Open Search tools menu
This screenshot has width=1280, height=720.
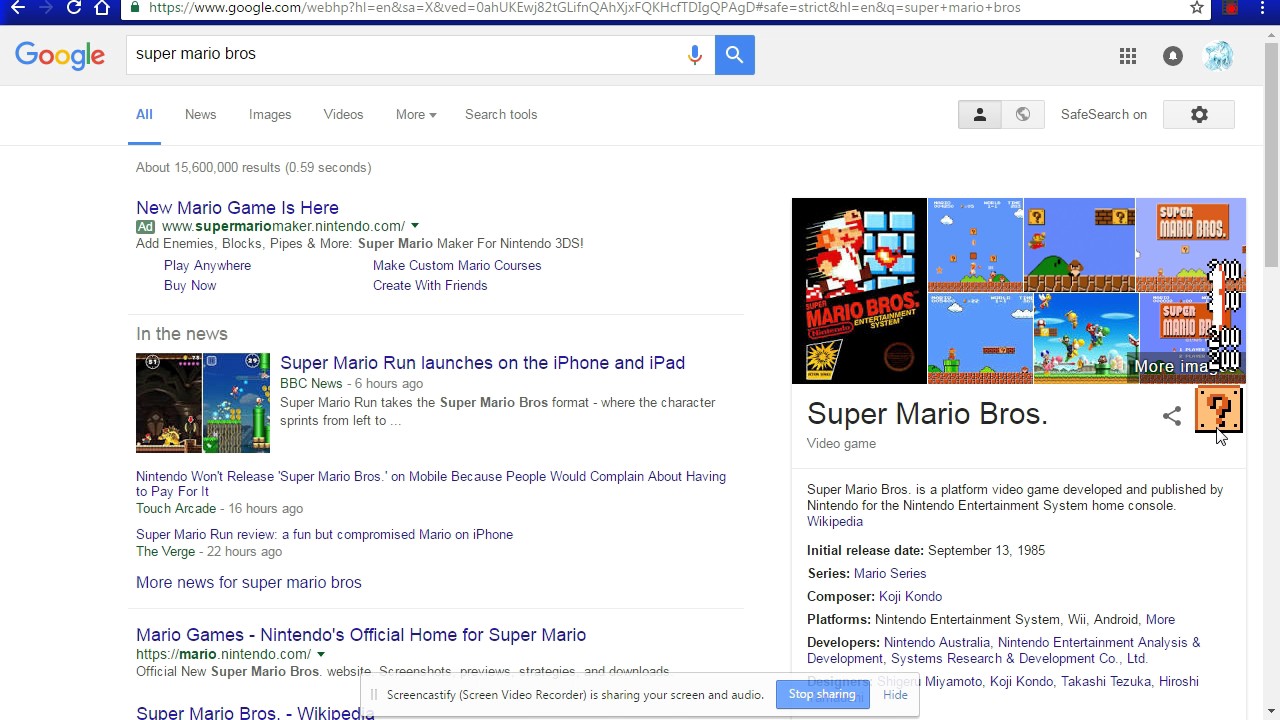point(501,115)
